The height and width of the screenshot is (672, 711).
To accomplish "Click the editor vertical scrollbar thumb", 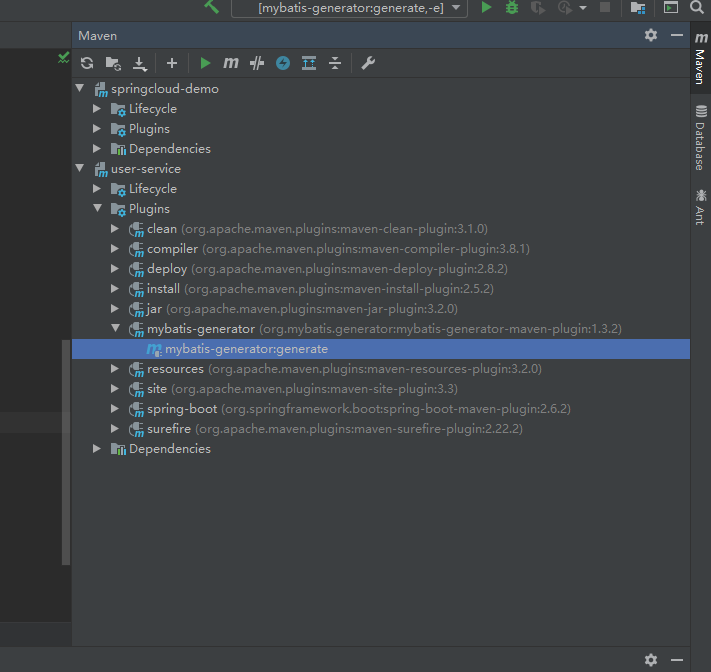I will click(66, 453).
